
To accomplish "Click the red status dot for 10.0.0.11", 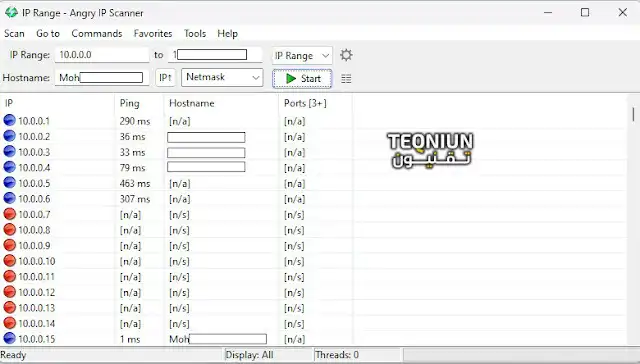I will [9, 276].
